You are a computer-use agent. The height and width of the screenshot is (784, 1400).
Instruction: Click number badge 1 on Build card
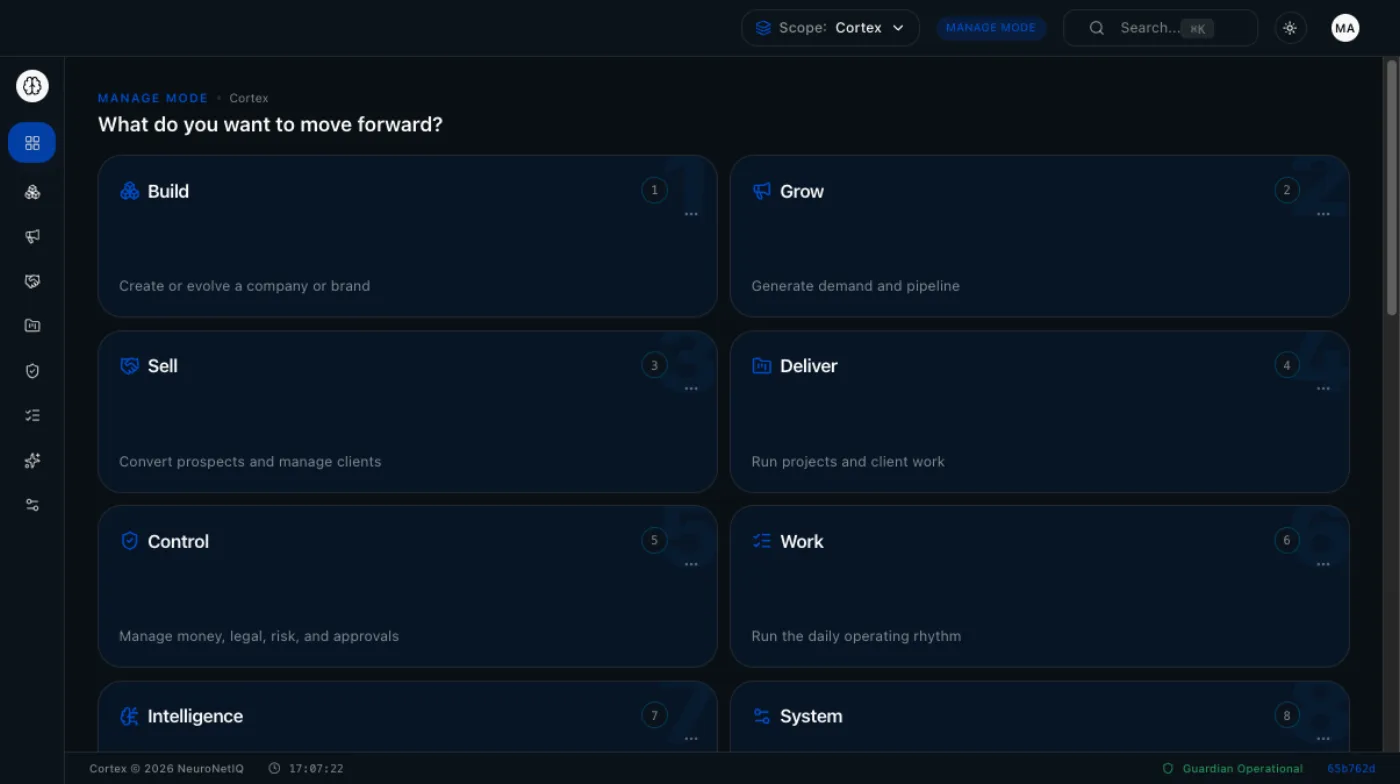[x=655, y=190]
